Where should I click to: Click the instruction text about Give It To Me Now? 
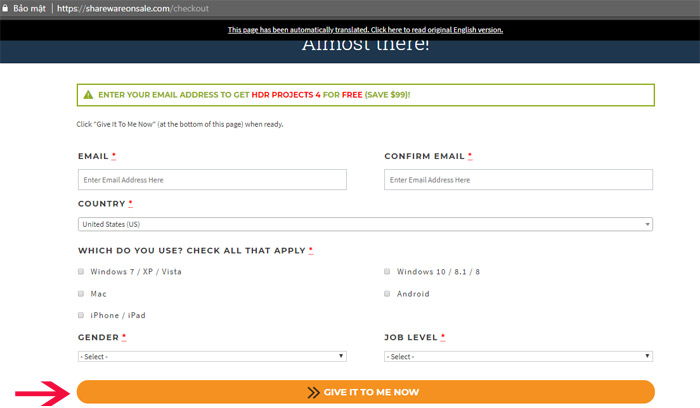(x=180, y=124)
